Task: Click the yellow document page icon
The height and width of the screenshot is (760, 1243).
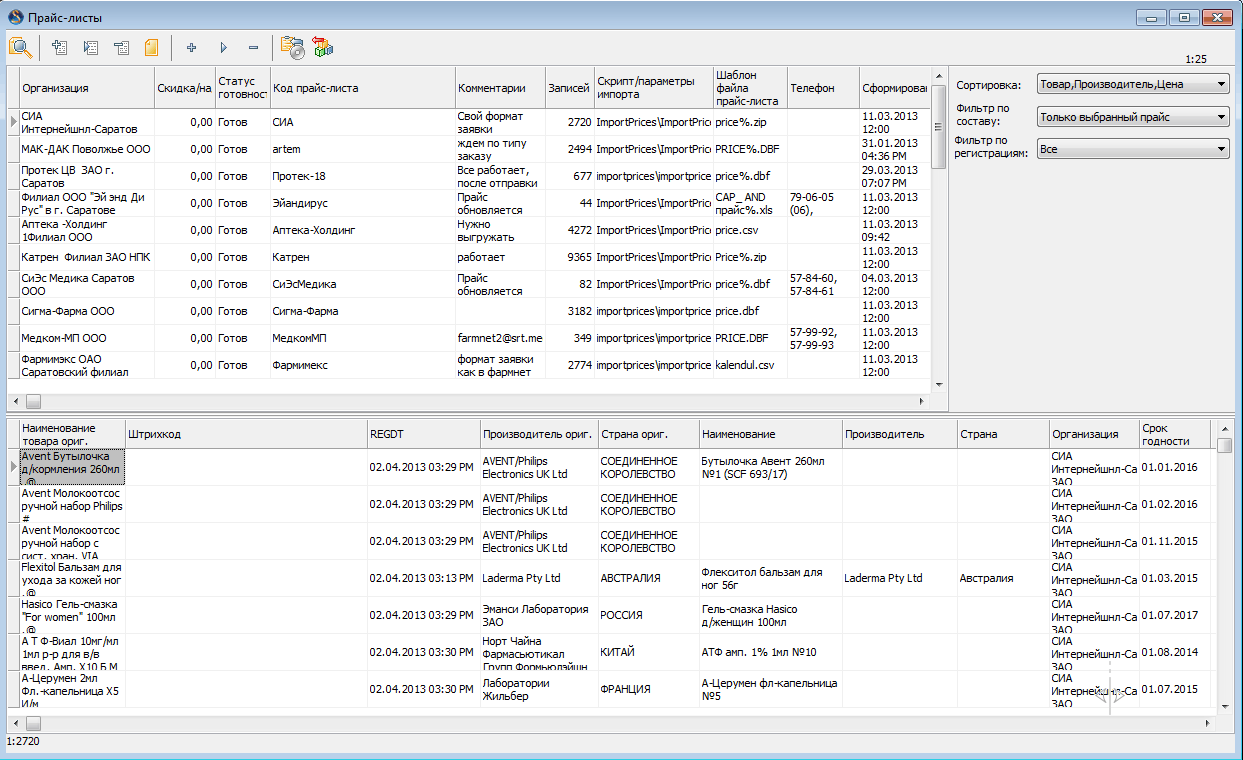Action: point(152,47)
